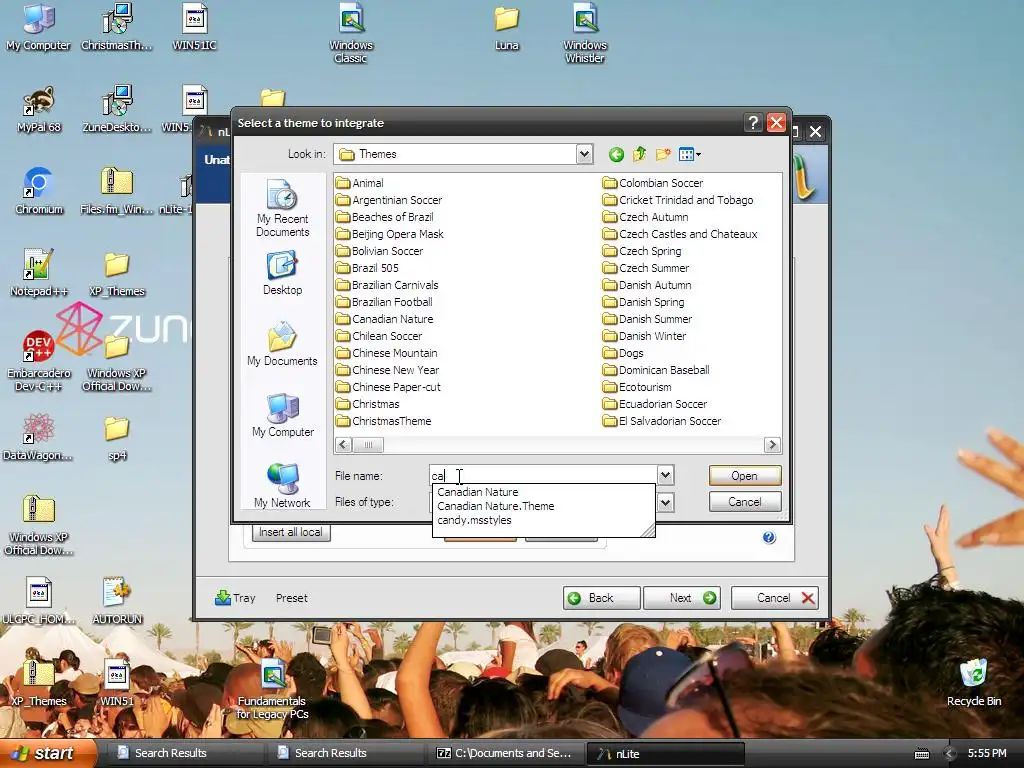Select the Notepad++ desktop shortcut
1024x768 pixels.
(x=39, y=273)
